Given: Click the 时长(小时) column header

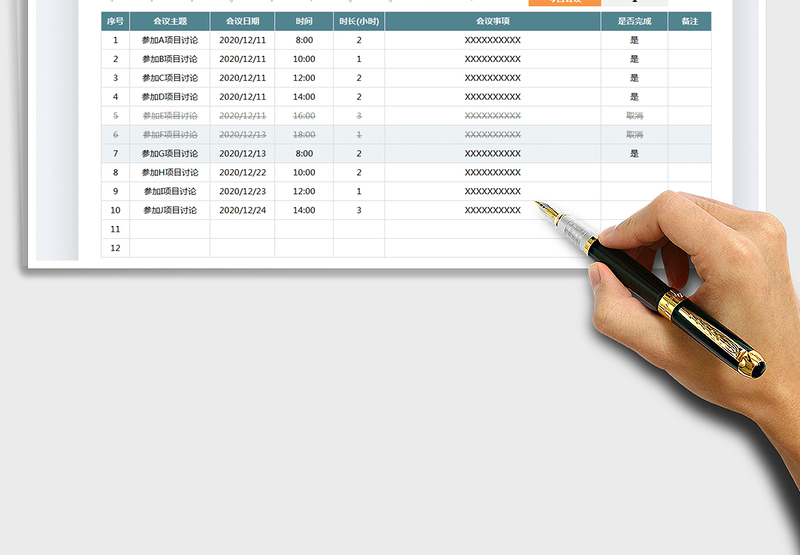Looking at the screenshot, I should click(x=359, y=21).
